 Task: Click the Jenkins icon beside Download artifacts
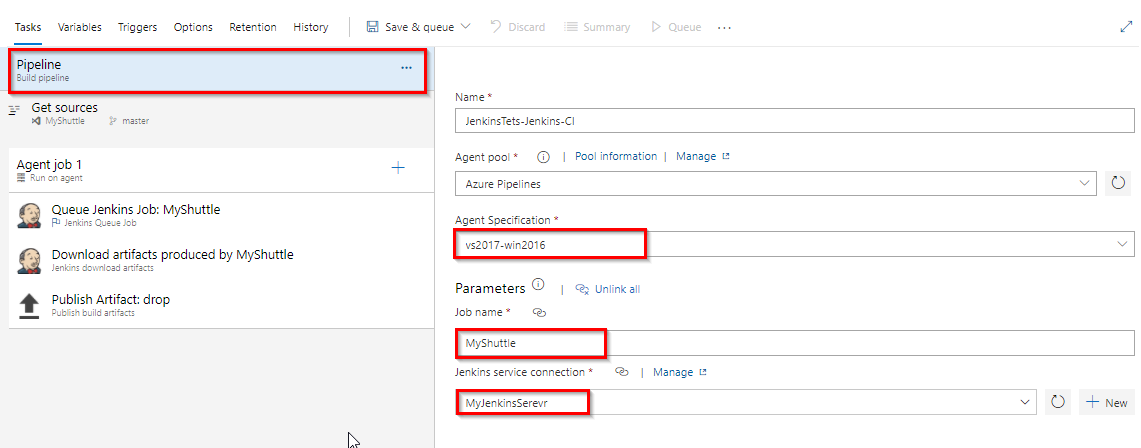[28, 261]
